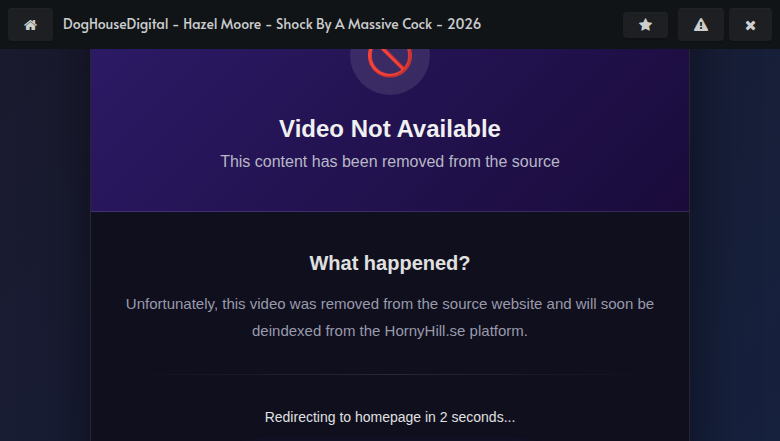Image resolution: width=780 pixels, height=441 pixels.
Task: Click the Hazel Moore name in header title
Action: (x=222, y=24)
